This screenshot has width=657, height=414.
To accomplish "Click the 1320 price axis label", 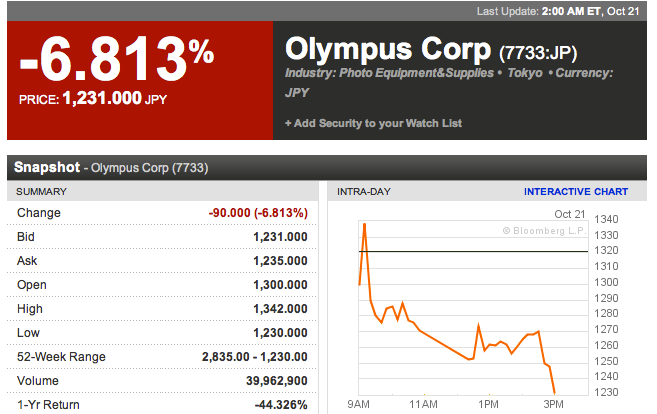I will click(x=606, y=251).
